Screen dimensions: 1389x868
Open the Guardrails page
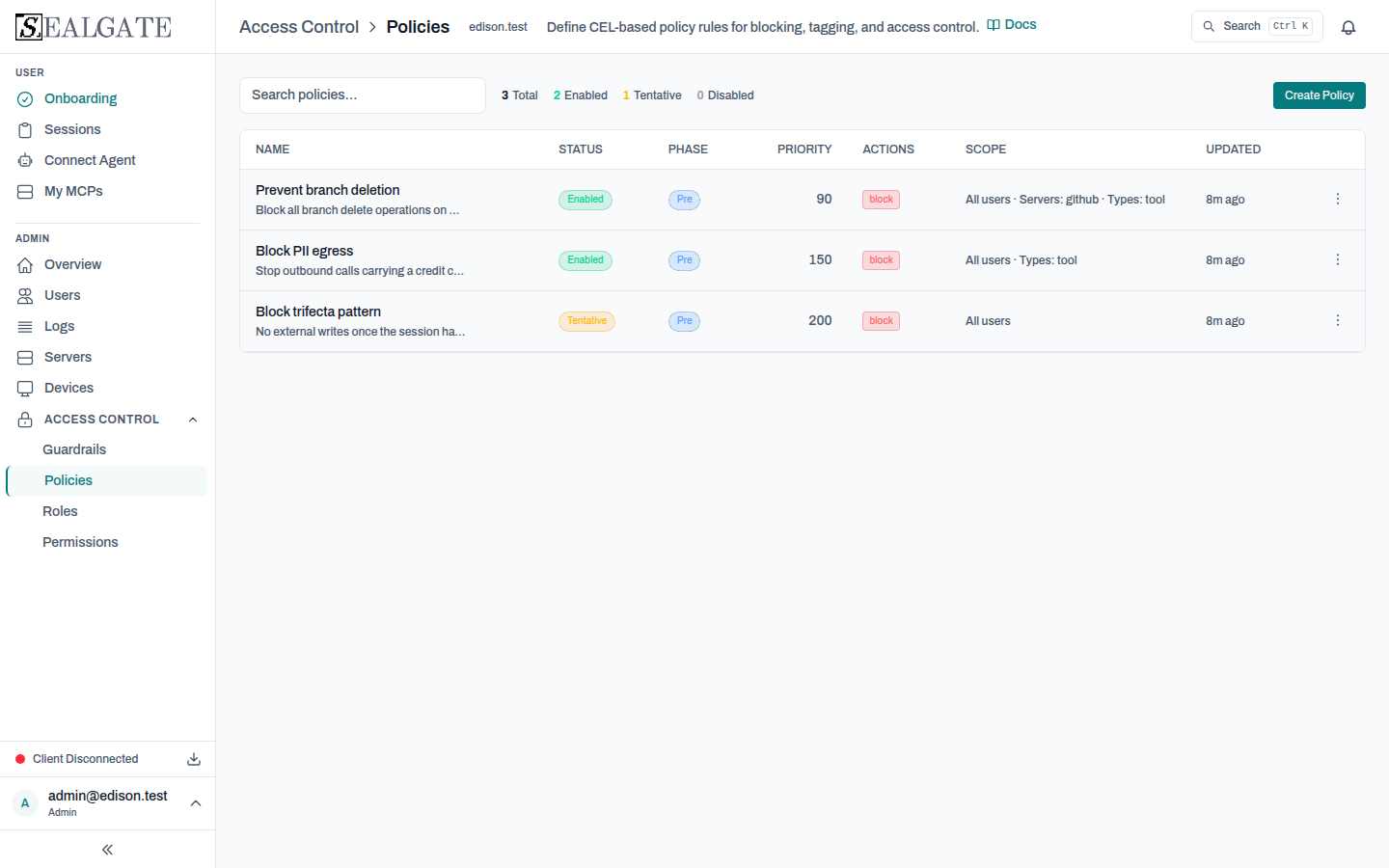74,449
